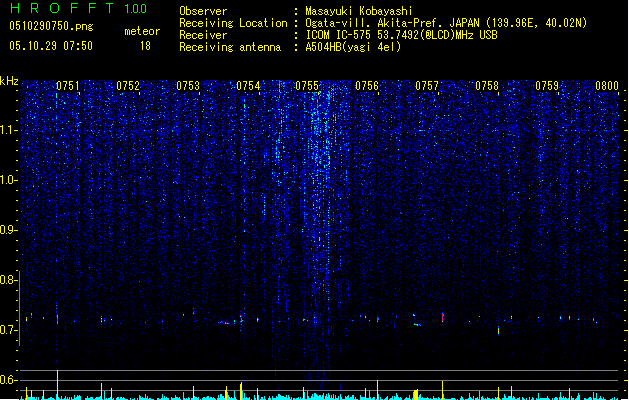This screenshot has height=400, width=629.
Task: Click the Ogata-vill. Akita-Pref. JAPAN location text
Action: [x=446, y=23]
